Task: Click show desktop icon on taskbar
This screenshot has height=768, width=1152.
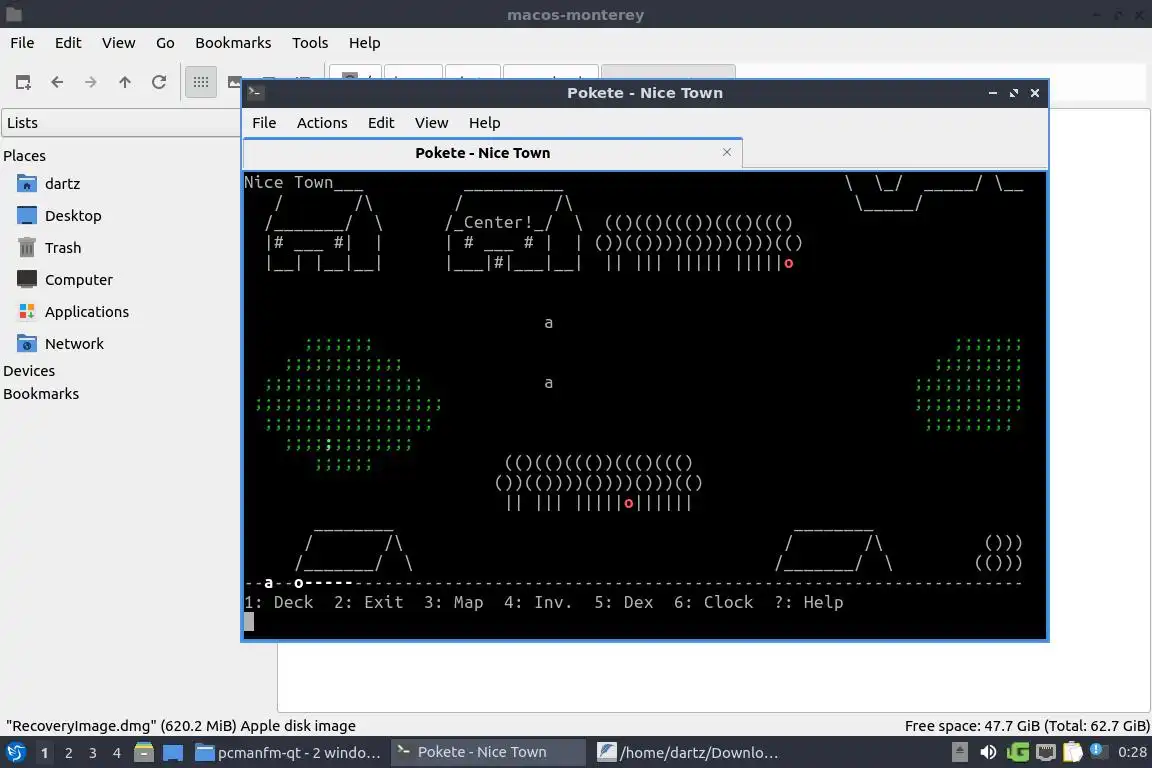Action: click(x=173, y=753)
